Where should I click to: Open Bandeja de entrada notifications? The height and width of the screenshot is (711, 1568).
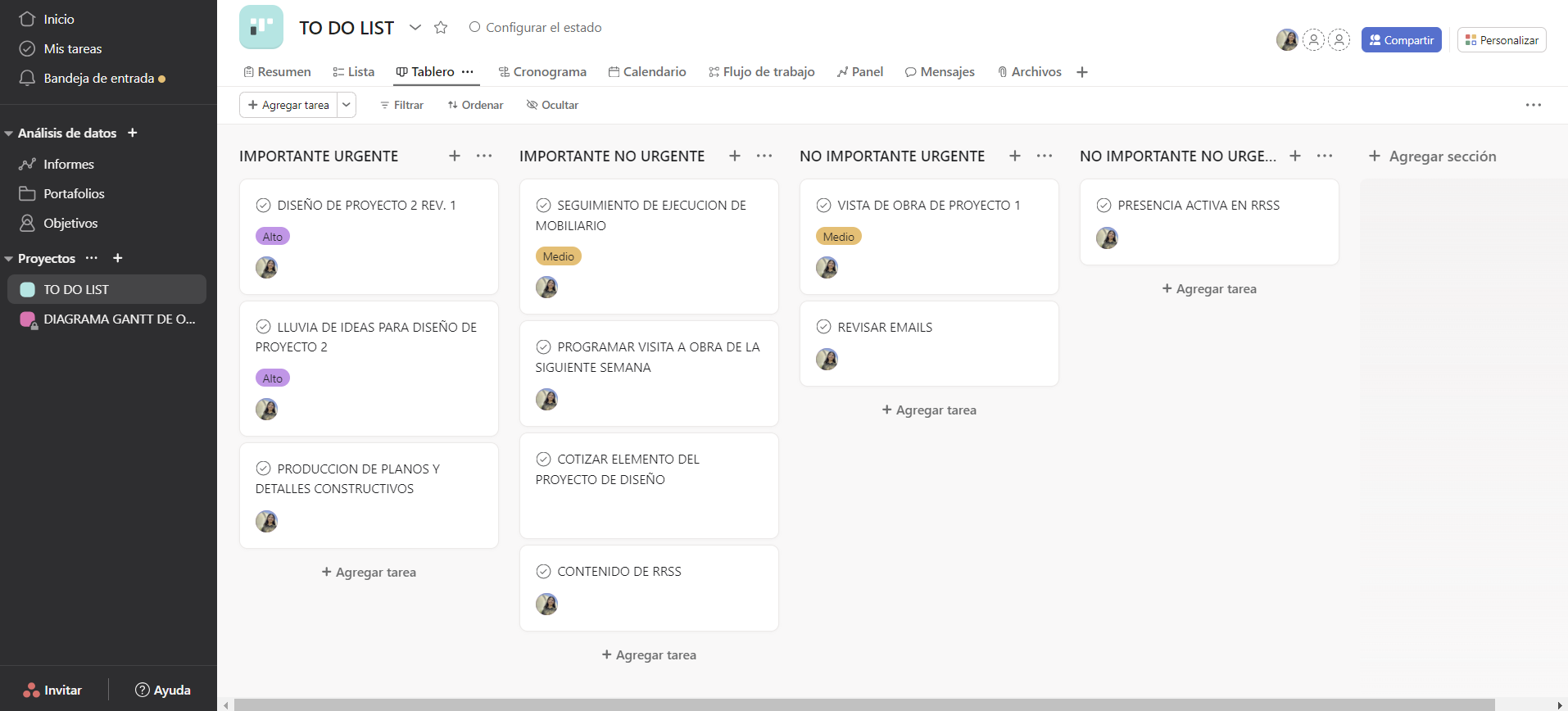tap(92, 78)
